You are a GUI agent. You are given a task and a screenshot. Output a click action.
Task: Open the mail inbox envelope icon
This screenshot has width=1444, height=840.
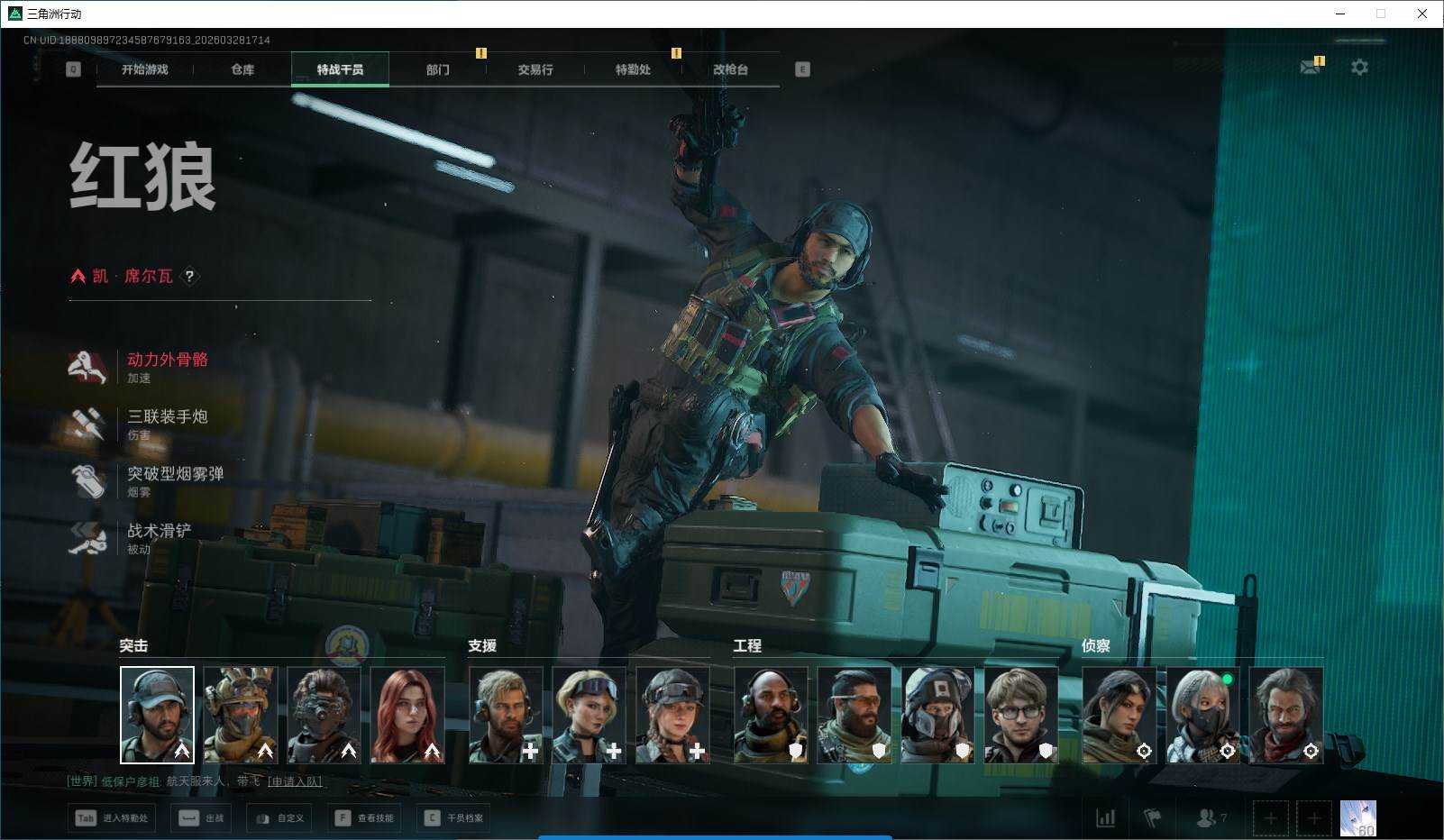(1310, 68)
